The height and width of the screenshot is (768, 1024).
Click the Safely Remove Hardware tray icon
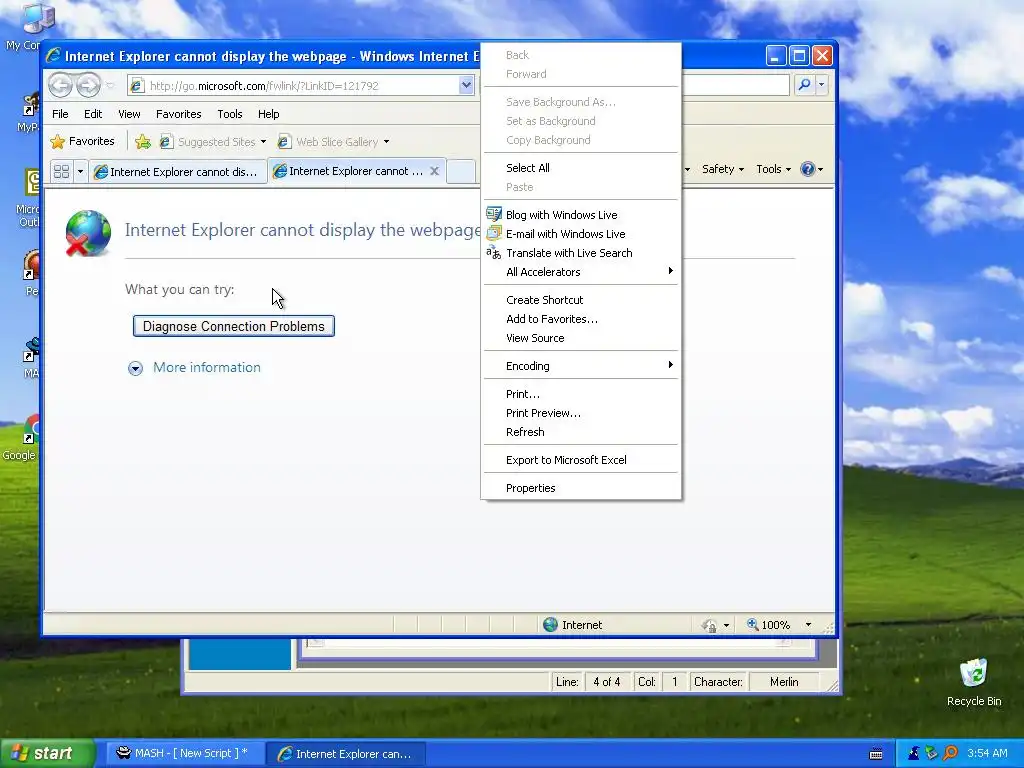click(932, 754)
